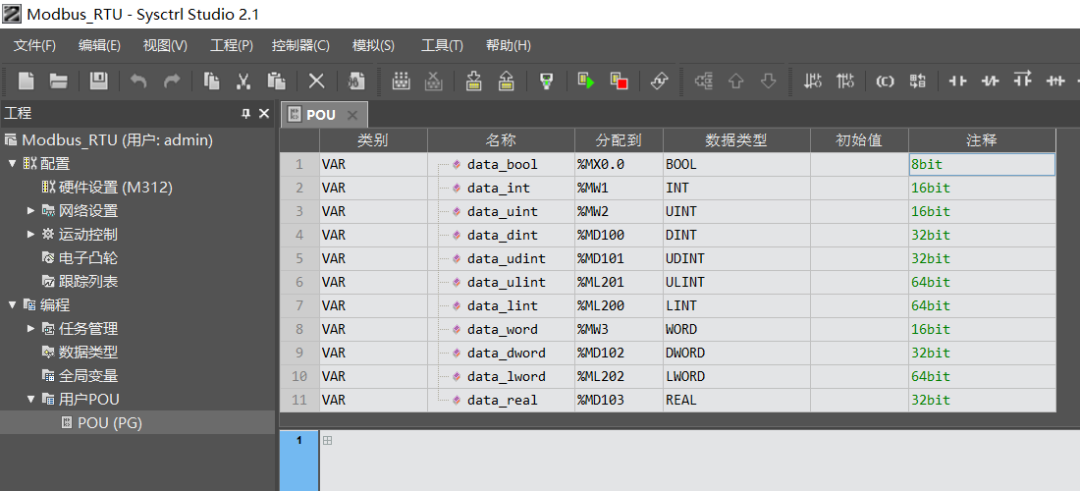
Task: Click the ladder branch icon in toolbar
Action: coord(704,81)
